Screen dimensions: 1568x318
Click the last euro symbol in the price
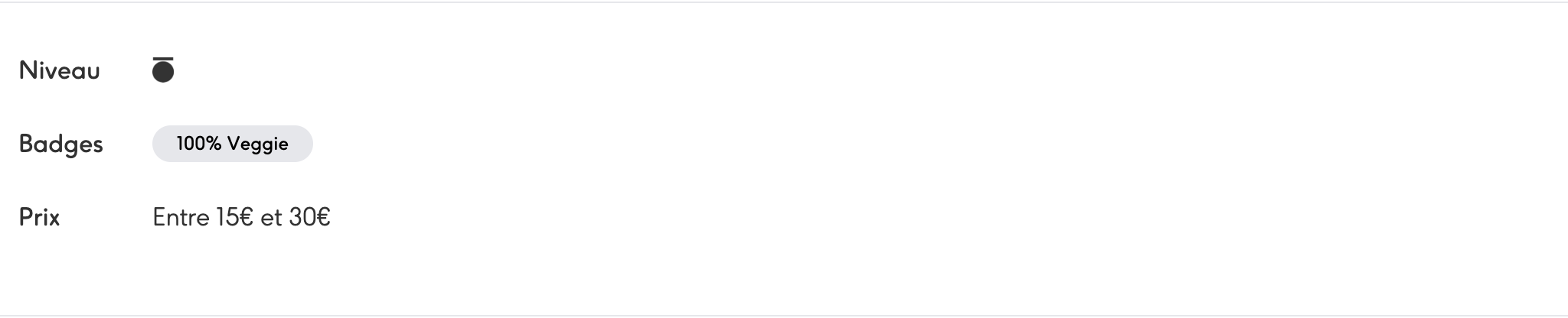coord(322,217)
